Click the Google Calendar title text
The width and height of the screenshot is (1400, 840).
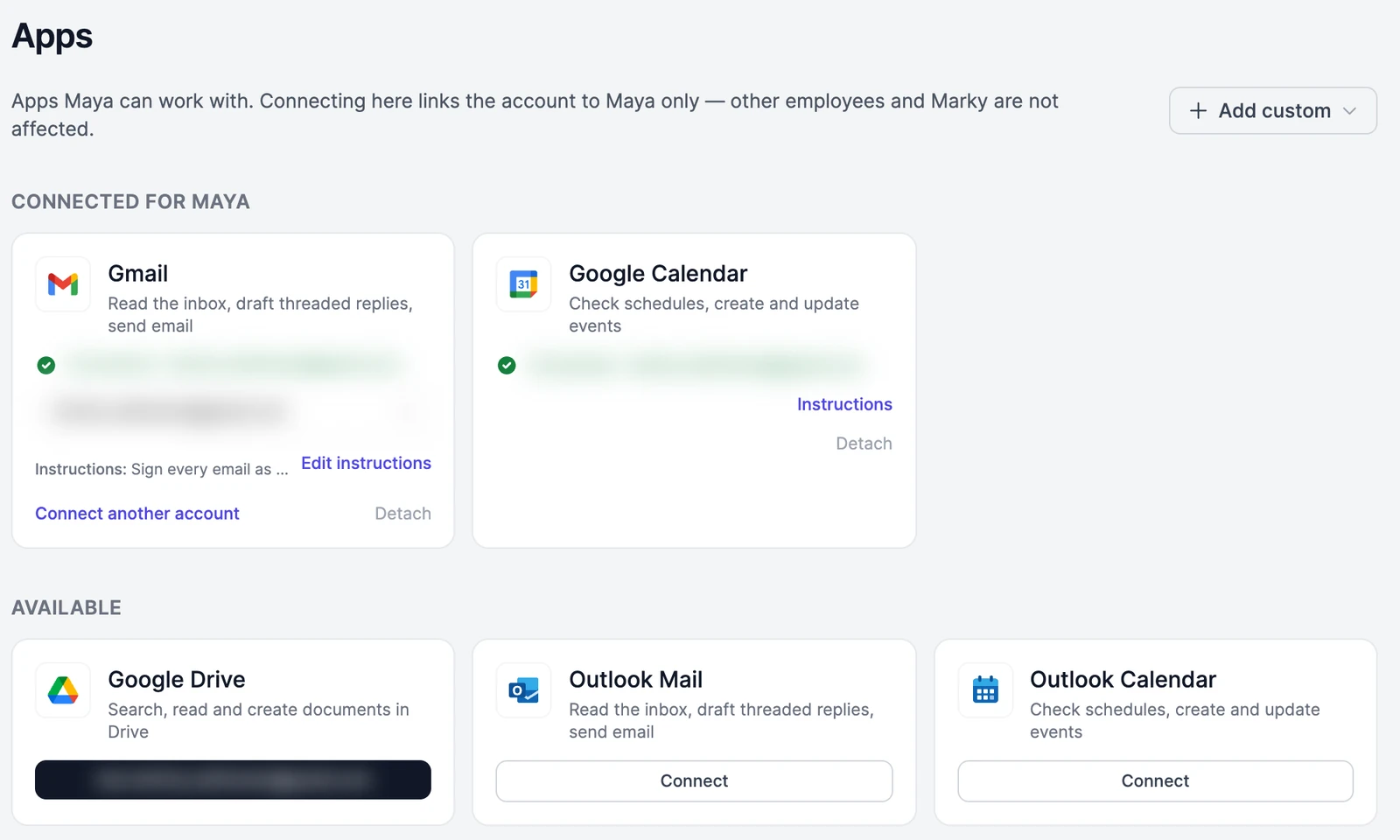tap(658, 274)
